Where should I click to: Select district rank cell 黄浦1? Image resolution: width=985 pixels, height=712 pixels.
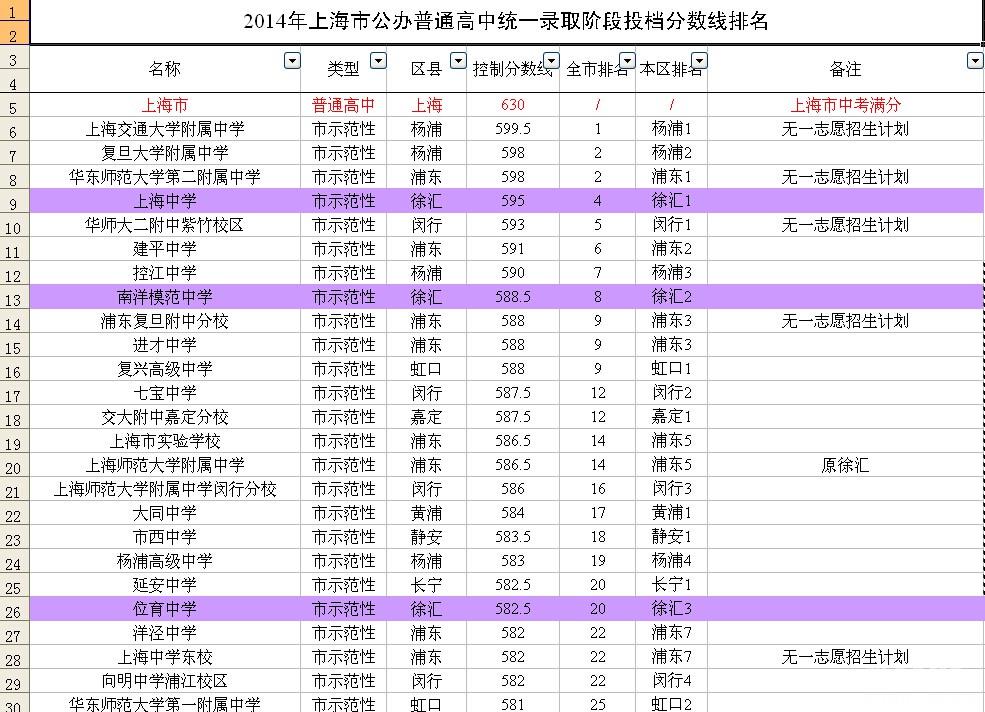[x=672, y=513]
